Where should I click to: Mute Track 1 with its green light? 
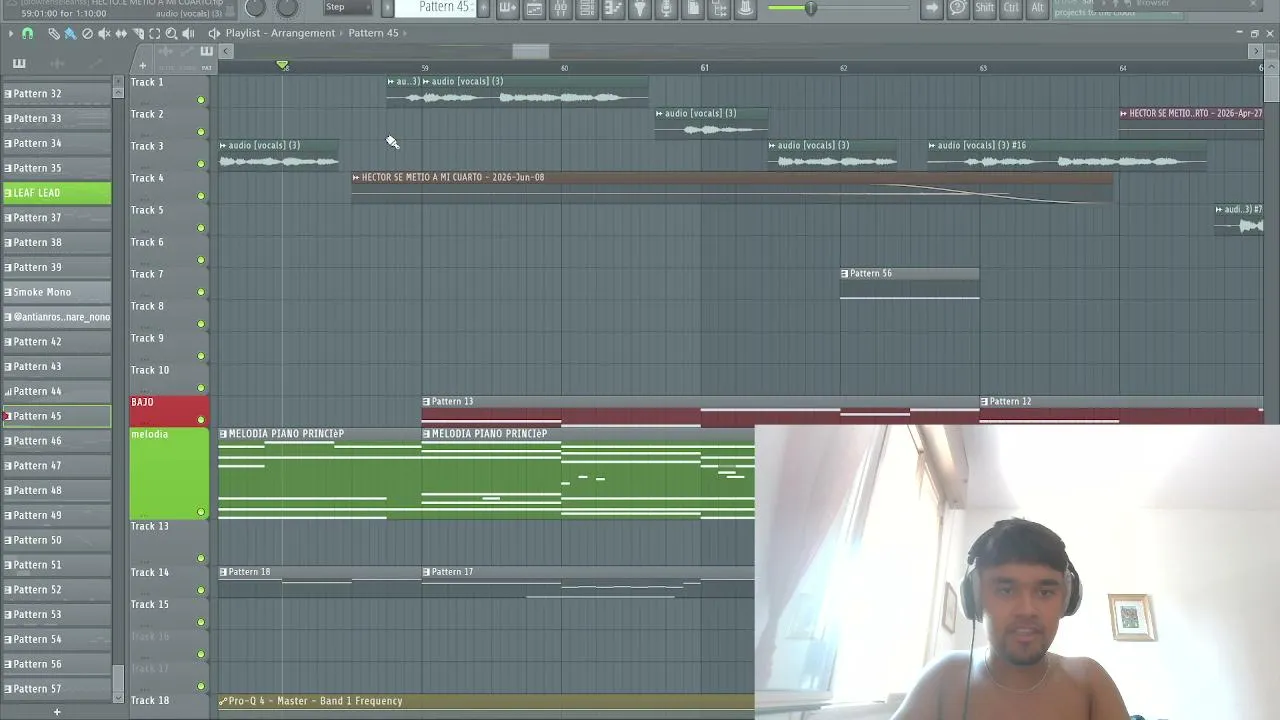201,100
